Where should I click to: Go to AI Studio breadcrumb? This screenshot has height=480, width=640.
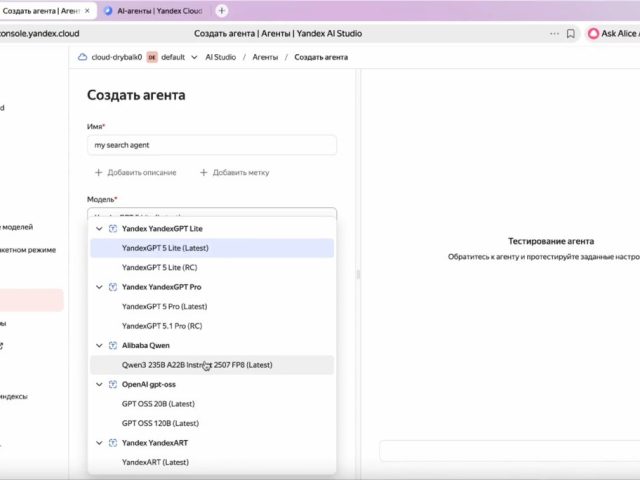pyautogui.click(x=220, y=57)
